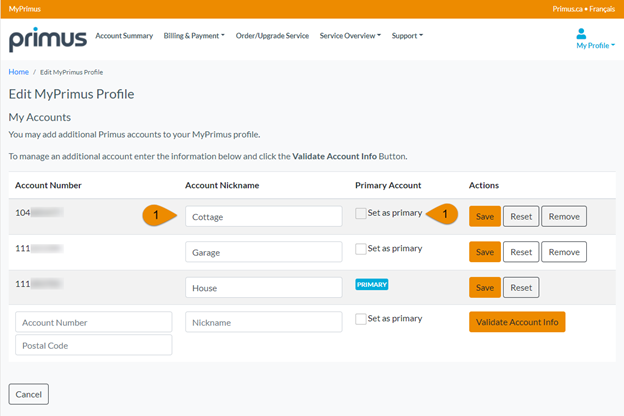Focus the Postal Code field
The width and height of the screenshot is (624, 416).
(94, 345)
